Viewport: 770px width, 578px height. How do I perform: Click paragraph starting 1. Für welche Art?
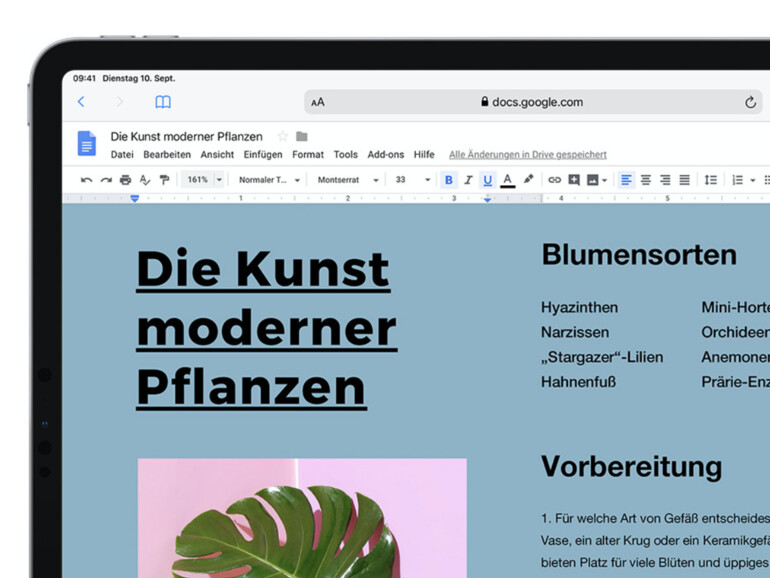pos(655,540)
